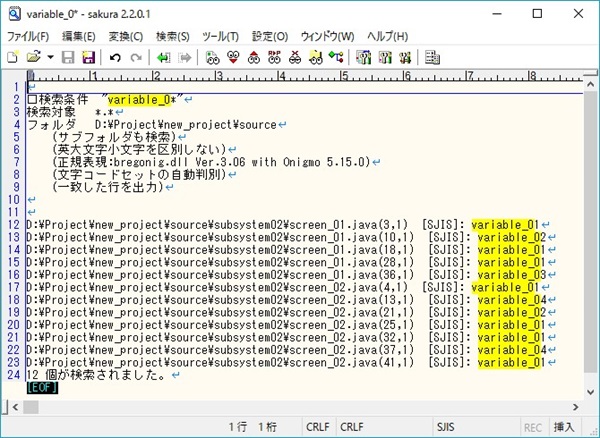600x438 pixels.
Task: Open the 編集(E) menu
Action: tap(78, 37)
